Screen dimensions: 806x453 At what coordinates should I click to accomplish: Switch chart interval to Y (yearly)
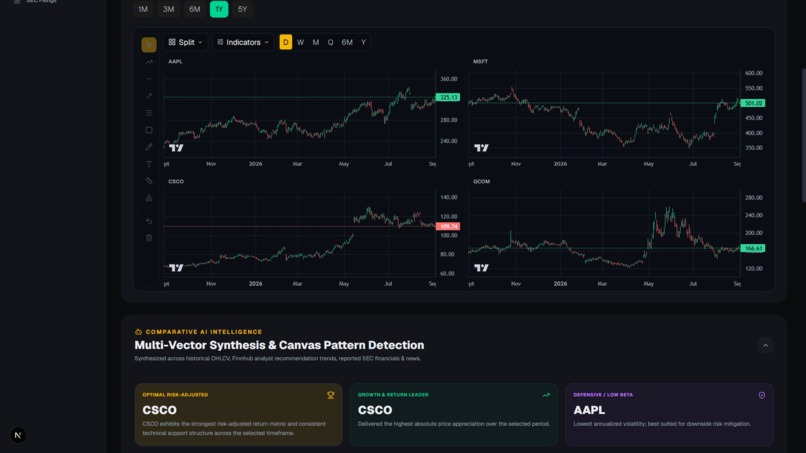[x=363, y=42]
